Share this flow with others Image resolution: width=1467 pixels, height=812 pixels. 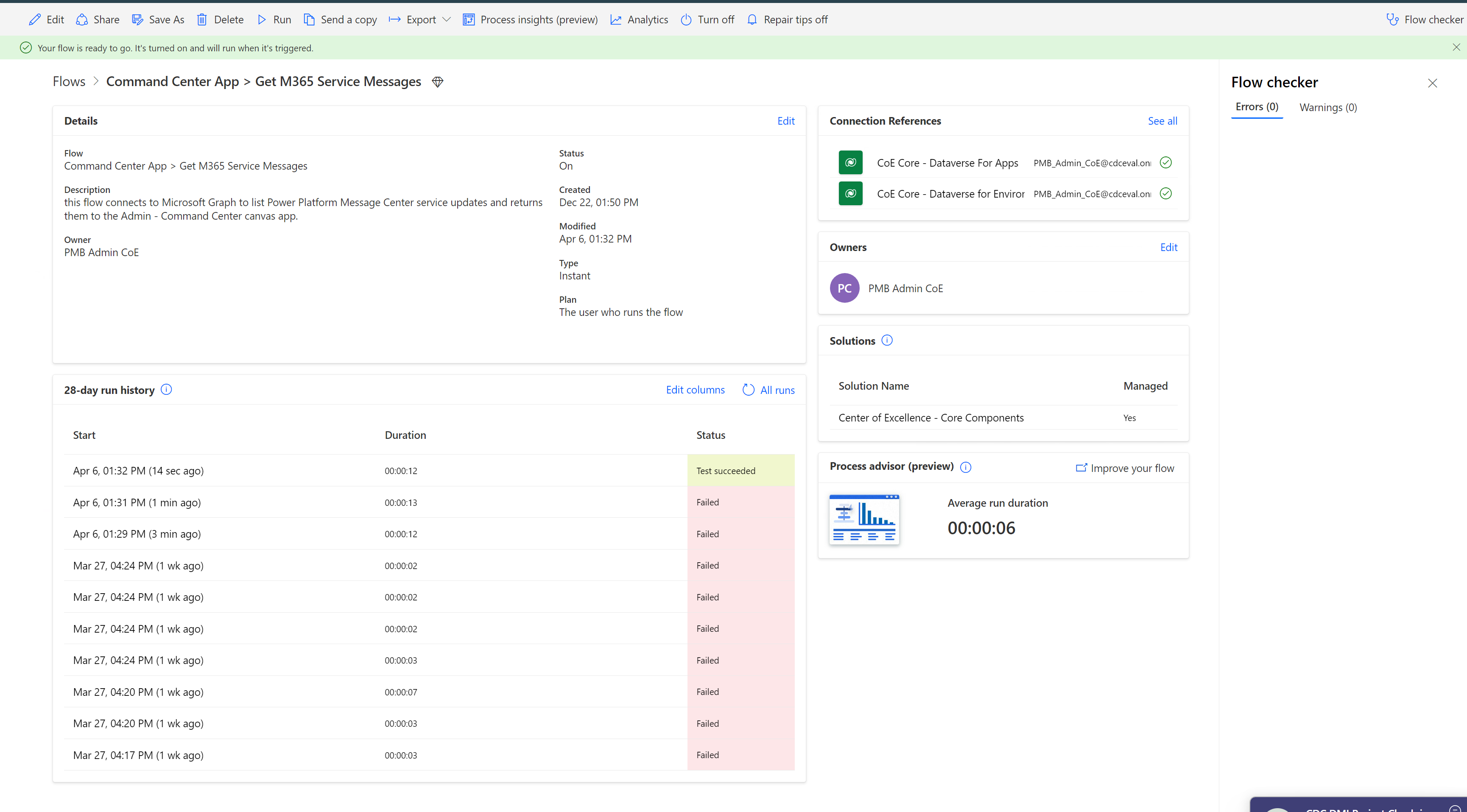coord(97,19)
